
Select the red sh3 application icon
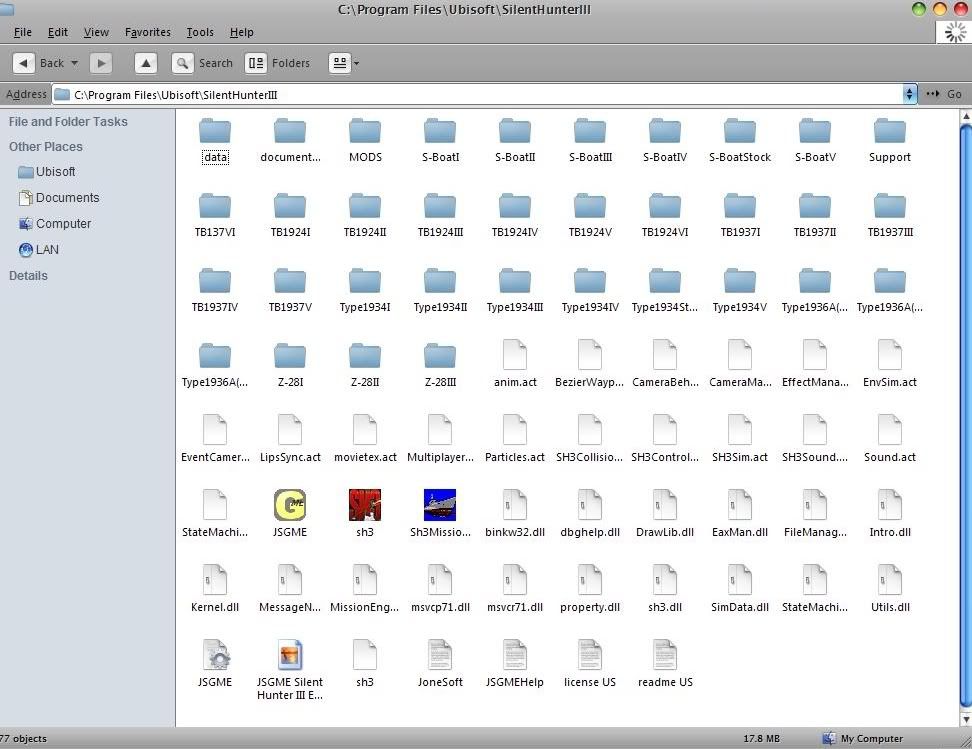[x=364, y=505]
